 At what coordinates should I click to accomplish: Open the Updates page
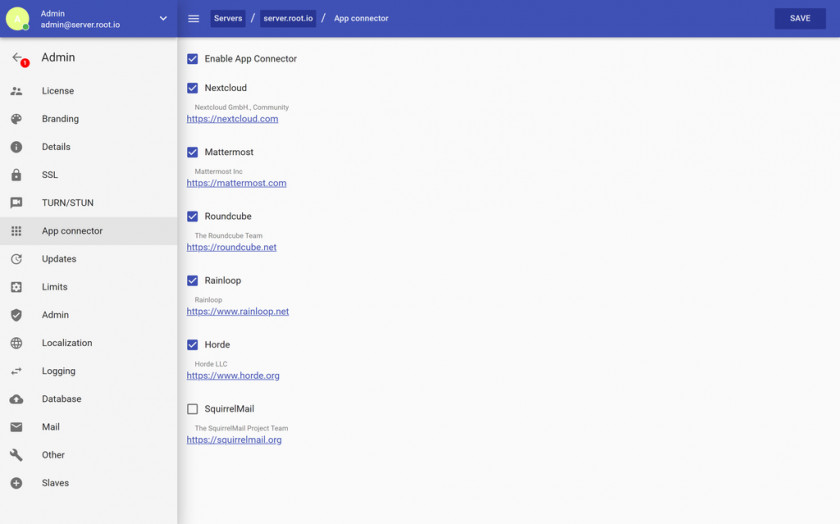pos(88,259)
